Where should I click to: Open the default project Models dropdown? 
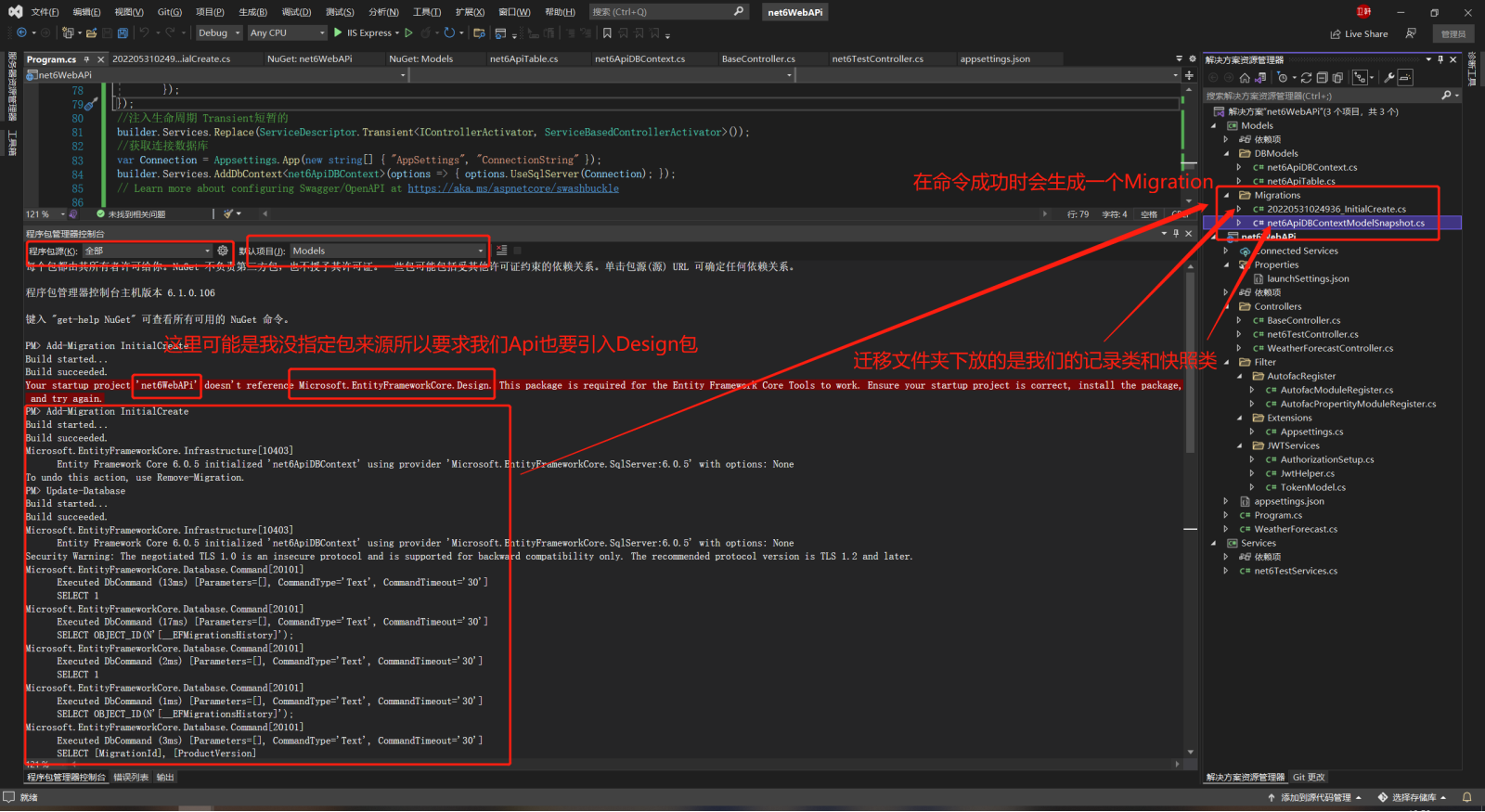(x=388, y=251)
